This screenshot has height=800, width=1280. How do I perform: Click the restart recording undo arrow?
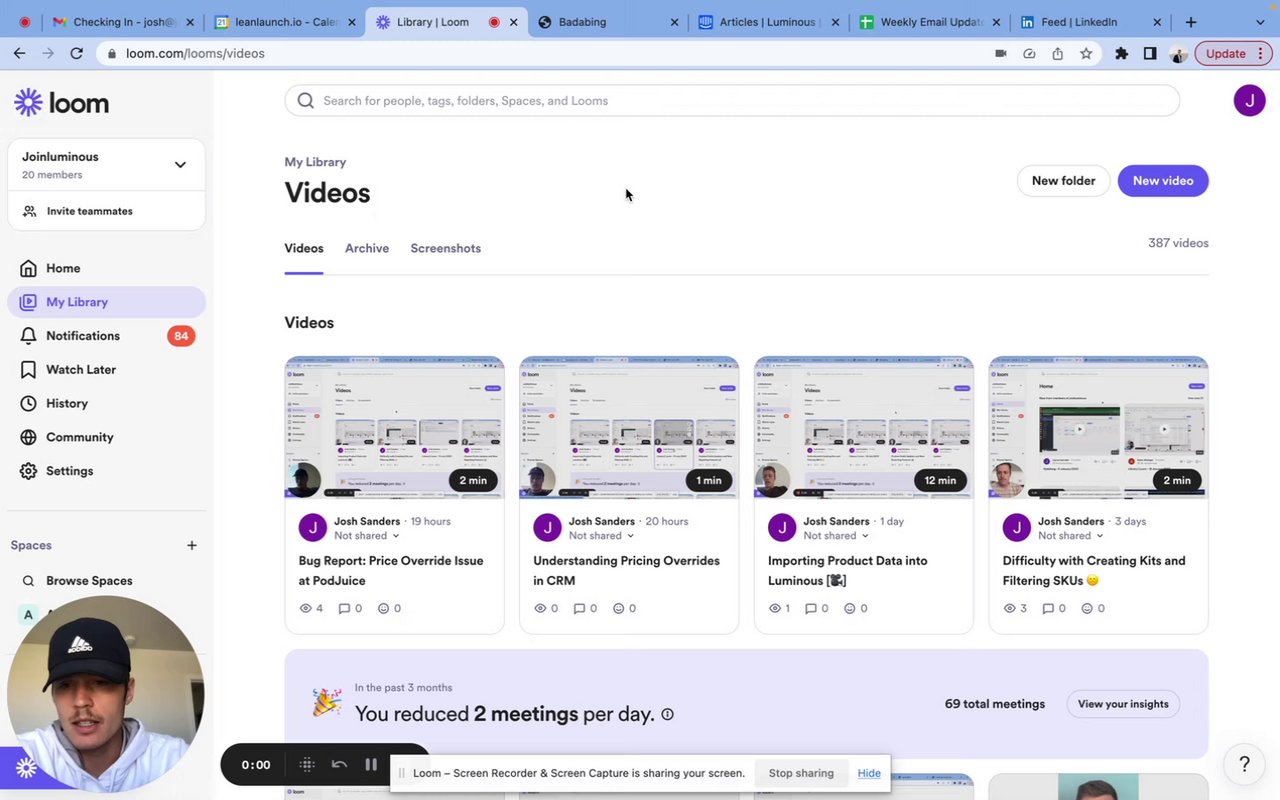click(x=339, y=764)
